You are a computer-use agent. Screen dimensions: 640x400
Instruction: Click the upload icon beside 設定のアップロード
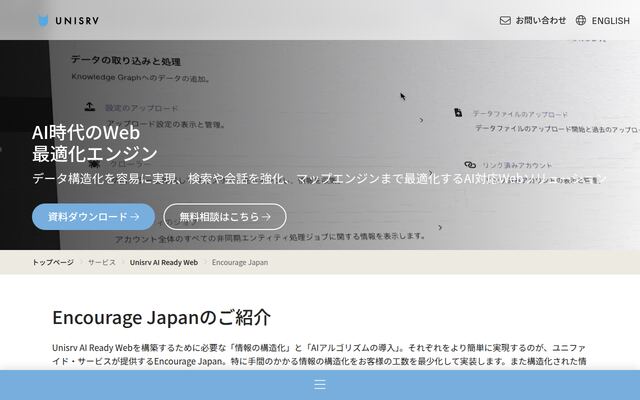pyautogui.click(x=90, y=107)
